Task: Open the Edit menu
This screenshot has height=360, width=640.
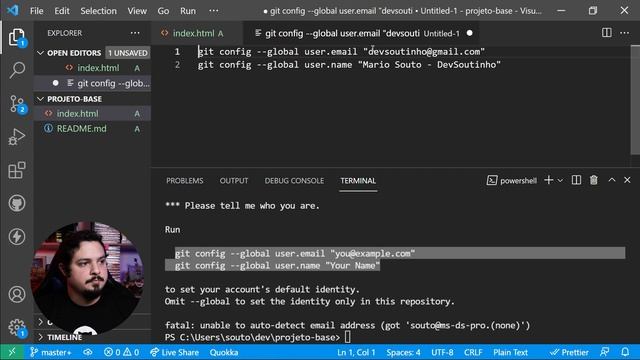Action: (x=62, y=11)
